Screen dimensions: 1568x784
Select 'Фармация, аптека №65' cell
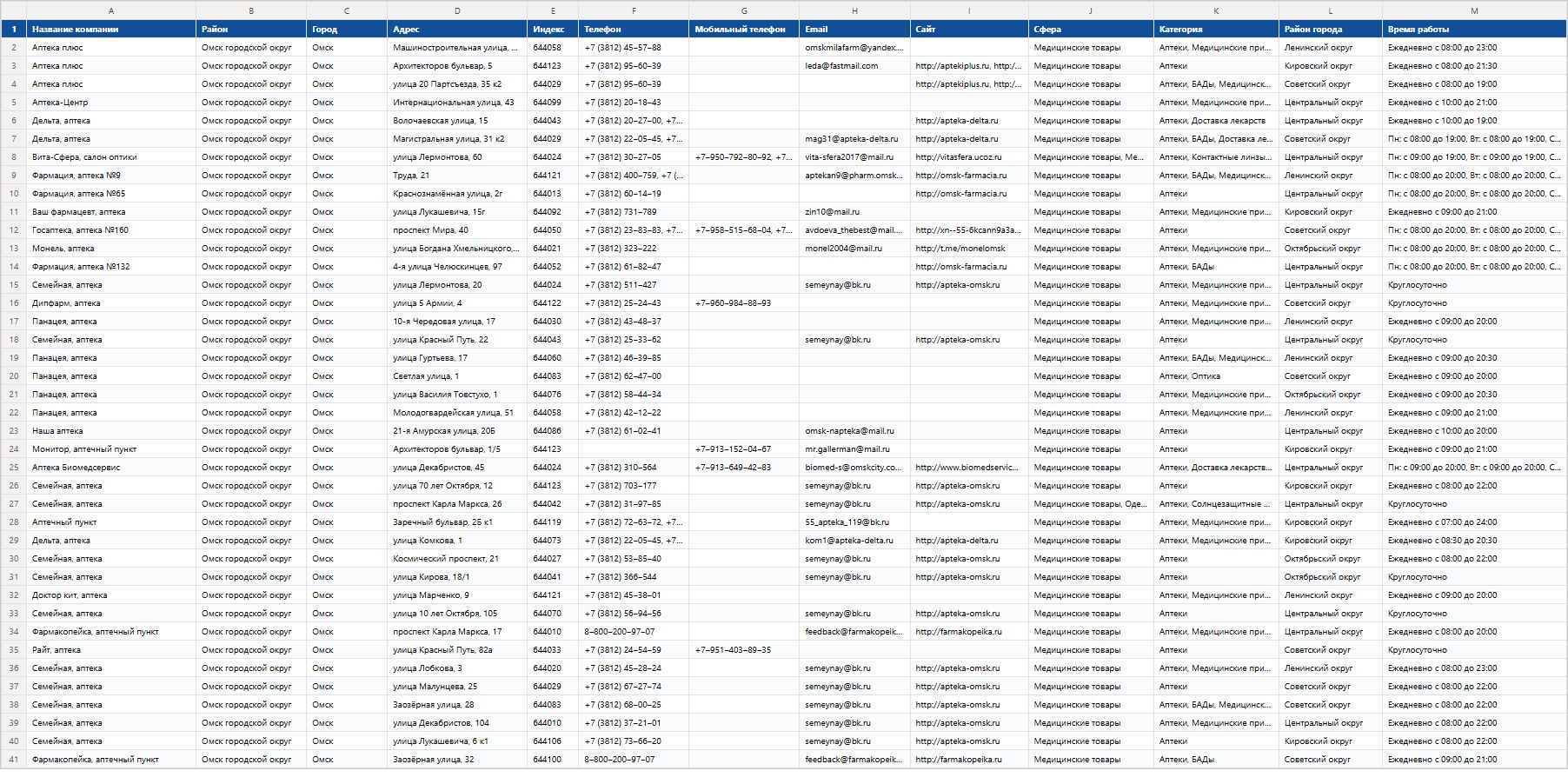point(111,194)
